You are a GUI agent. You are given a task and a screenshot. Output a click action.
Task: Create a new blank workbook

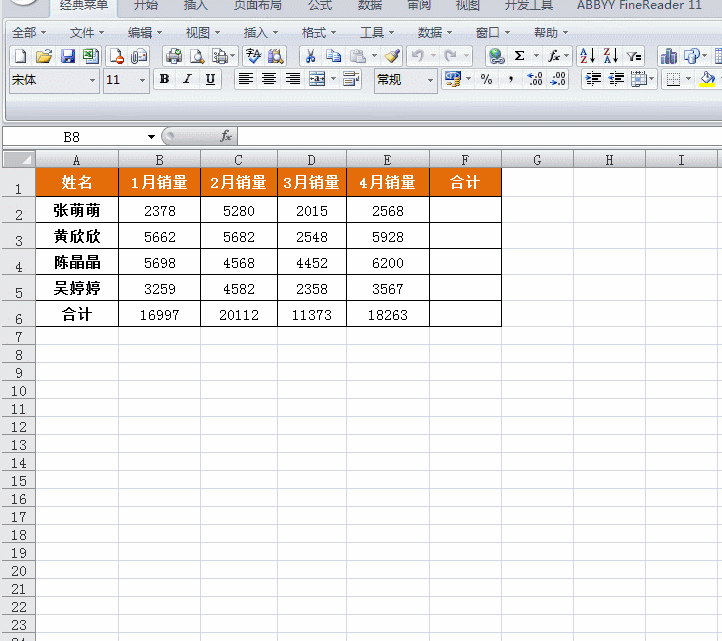[x=20, y=56]
